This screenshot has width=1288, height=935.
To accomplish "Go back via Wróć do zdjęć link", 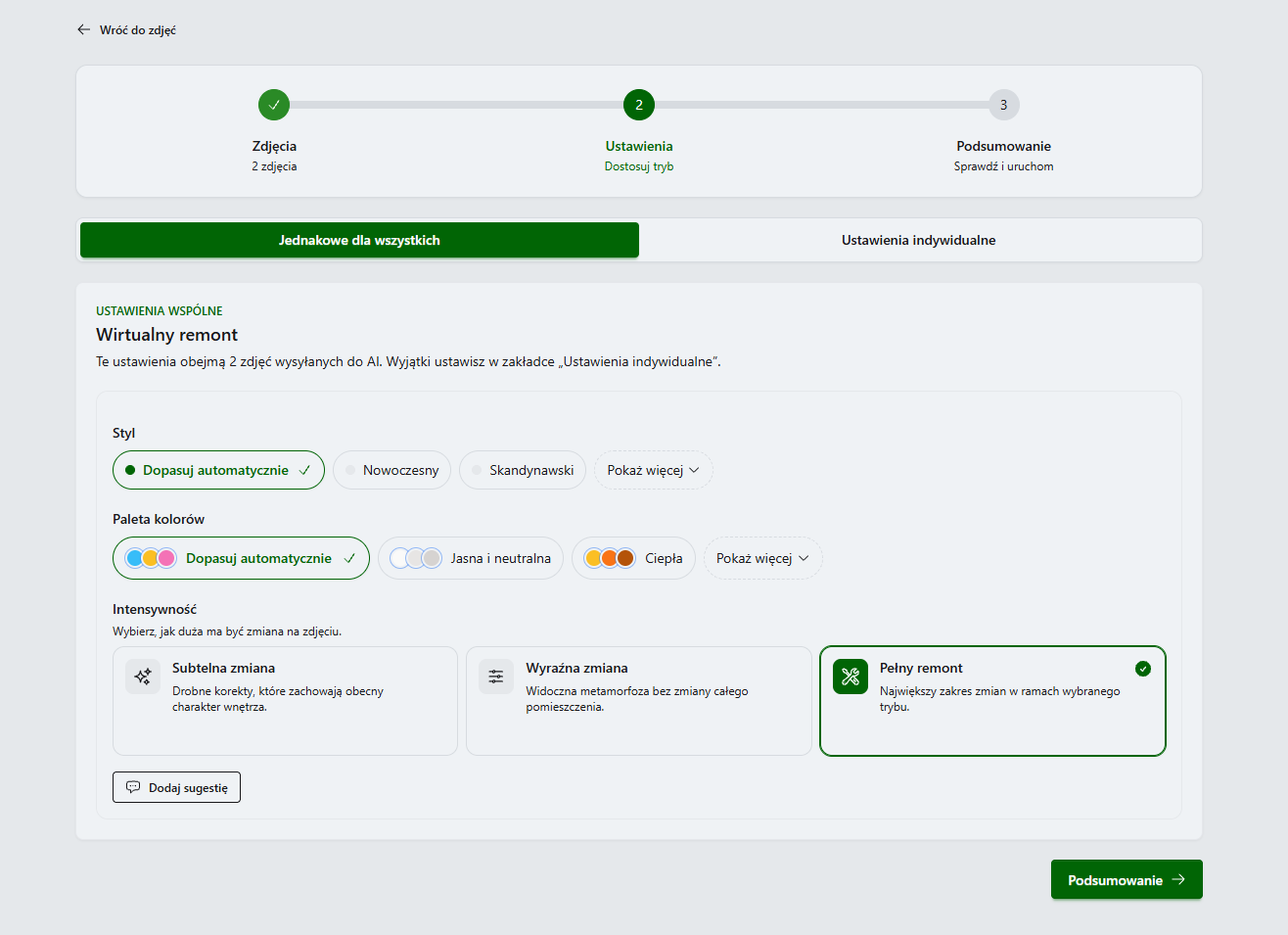I will tap(126, 29).
